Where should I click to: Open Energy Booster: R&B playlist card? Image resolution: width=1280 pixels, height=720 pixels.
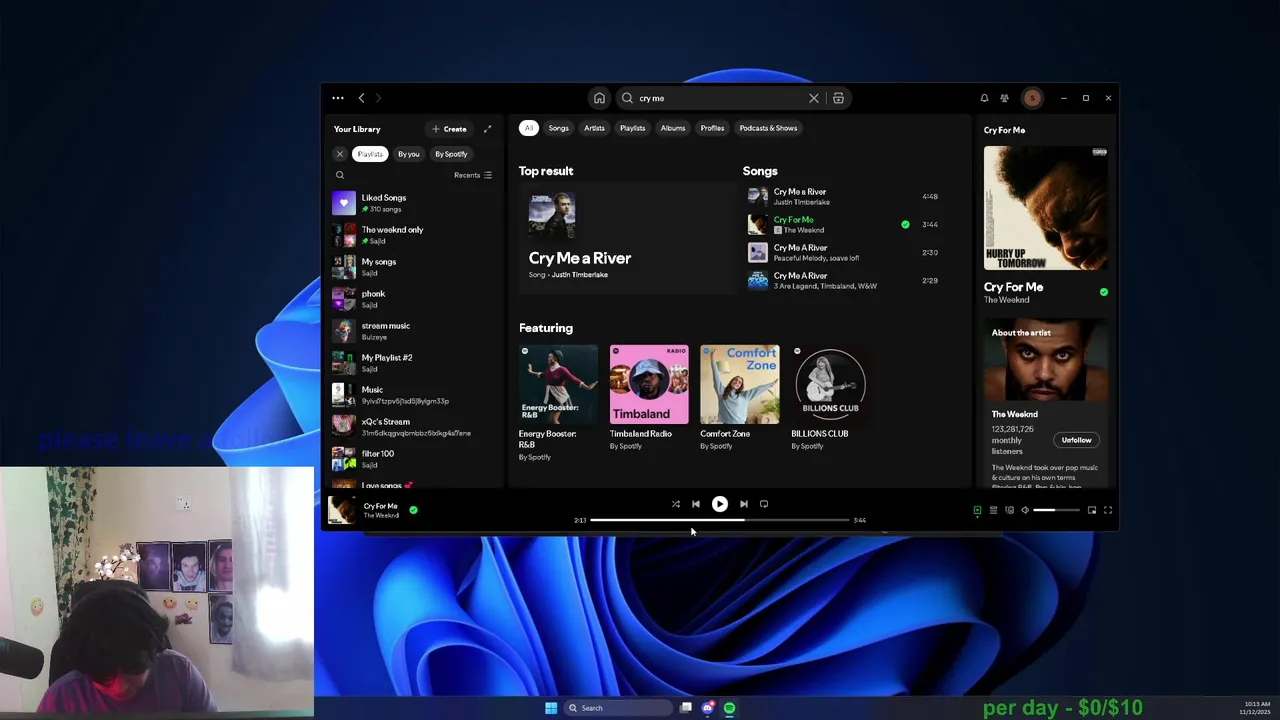point(558,403)
